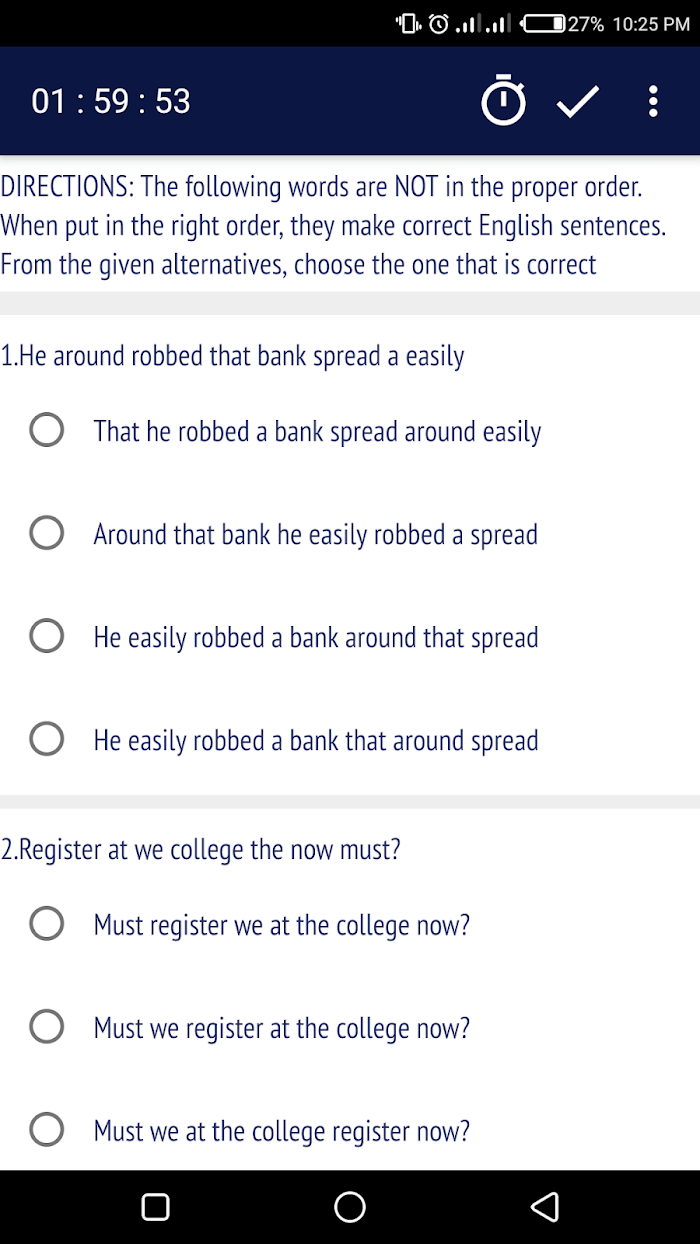The image size is (700, 1244).
Task: Tap the alarm clock status icon
Action: [x=438, y=23]
